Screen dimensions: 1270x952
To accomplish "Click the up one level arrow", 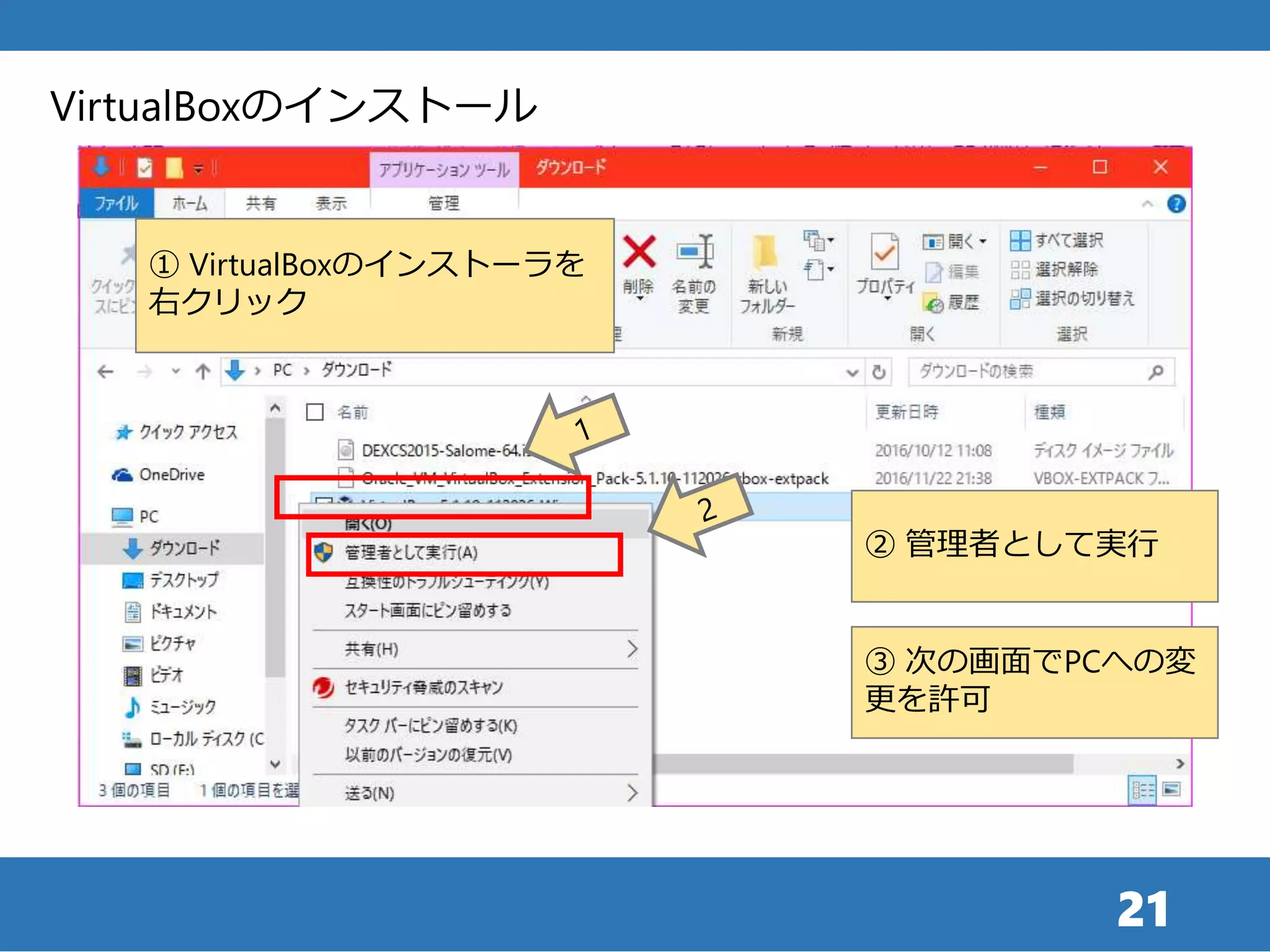I will click(x=203, y=371).
